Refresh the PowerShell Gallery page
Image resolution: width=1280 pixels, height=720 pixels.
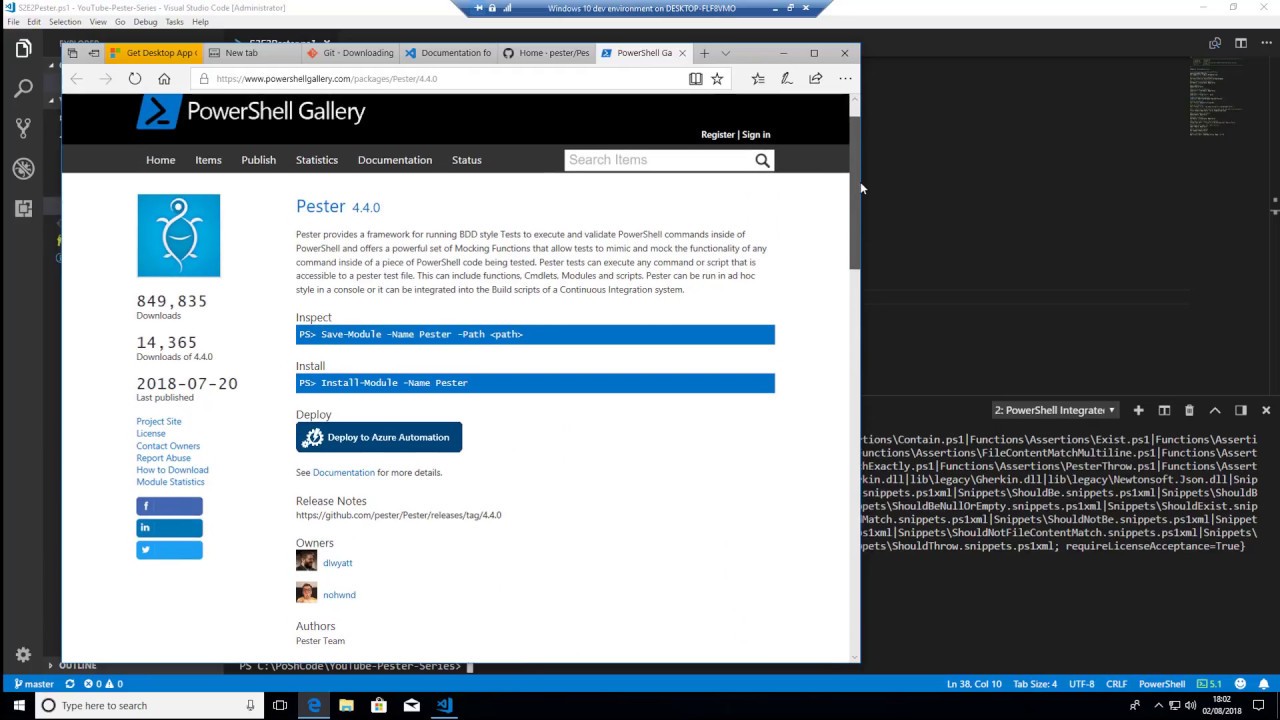click(134, 79)
